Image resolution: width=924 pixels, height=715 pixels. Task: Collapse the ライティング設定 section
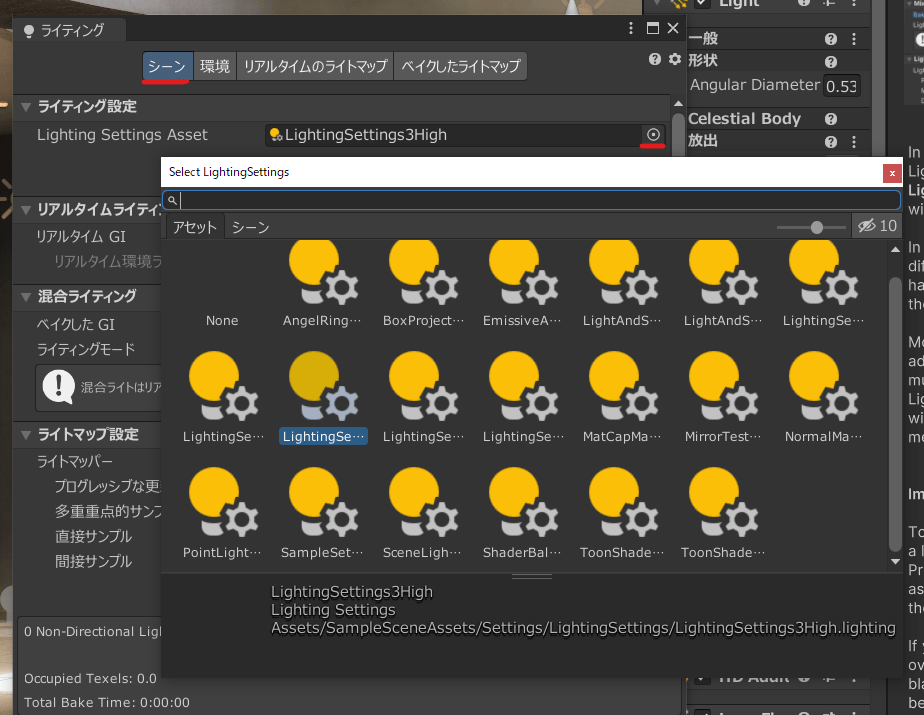(x=26, y=106)
